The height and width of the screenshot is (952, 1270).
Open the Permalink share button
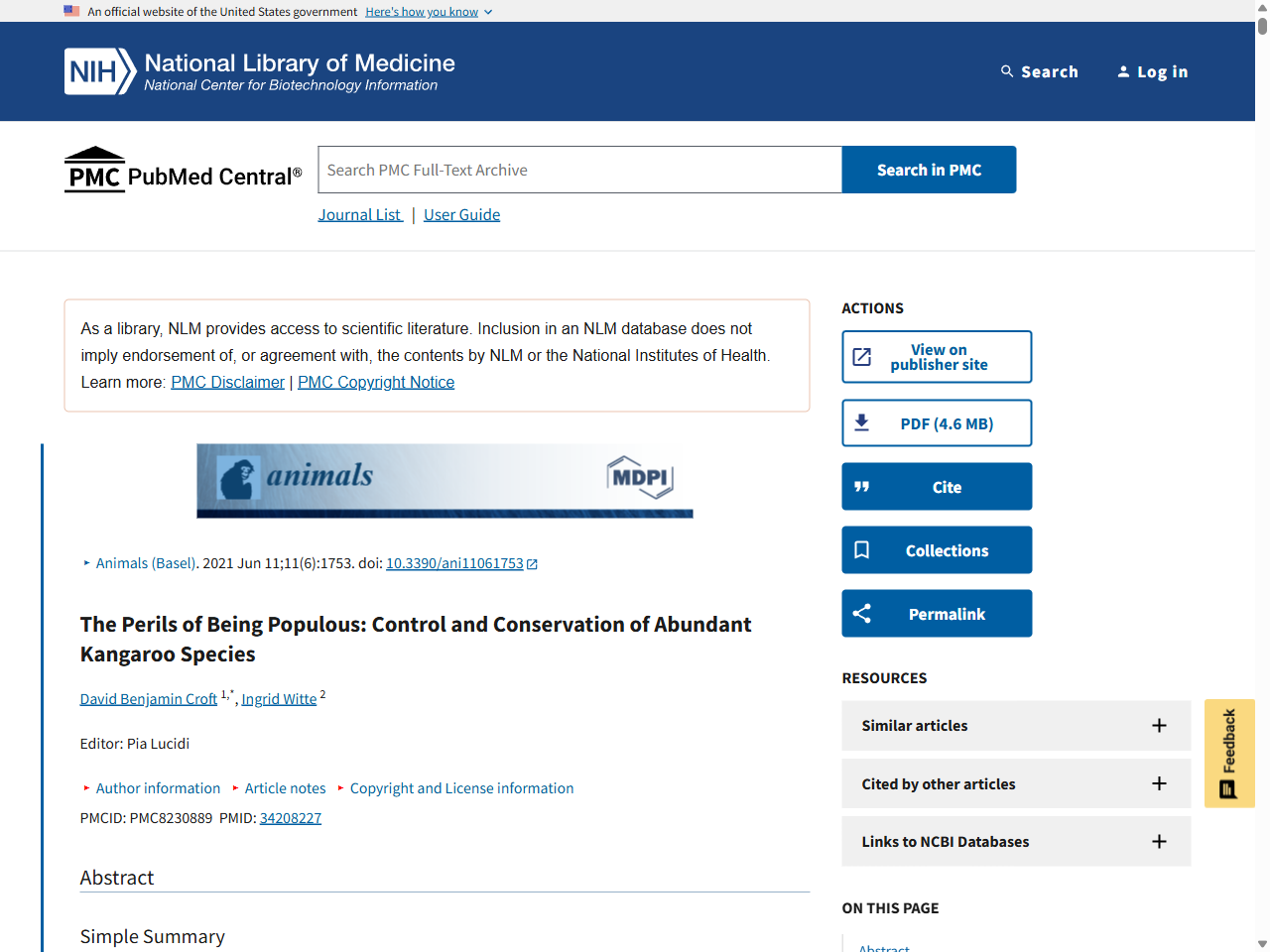coord(937,614)
